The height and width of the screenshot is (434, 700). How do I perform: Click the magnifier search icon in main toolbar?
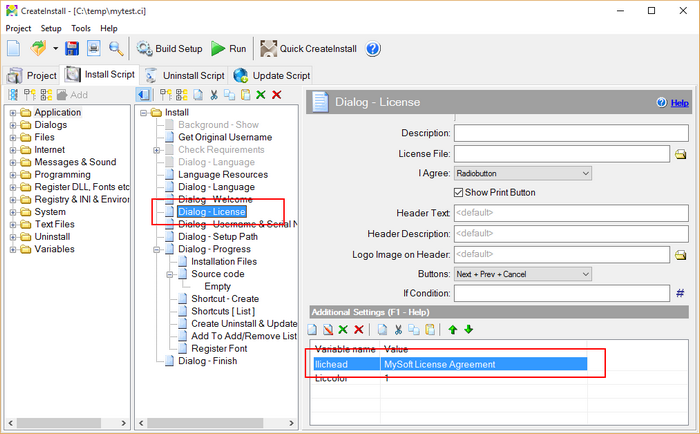pos(115,48)
